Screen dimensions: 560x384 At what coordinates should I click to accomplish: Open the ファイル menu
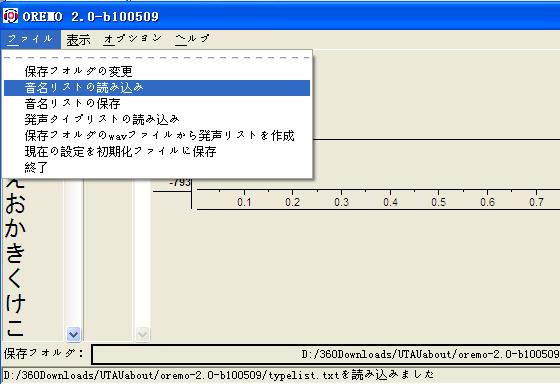pos(30,39)
